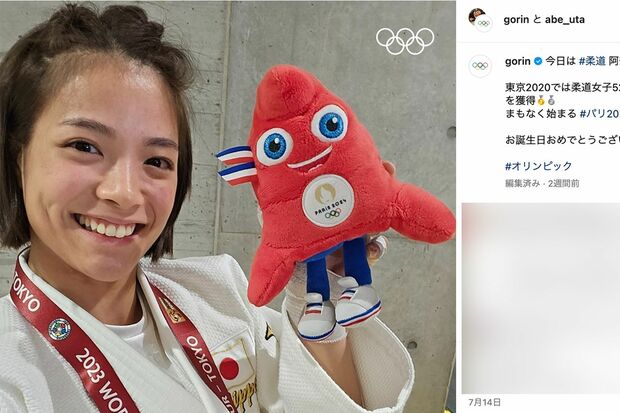Click the main judo athlete photo
This screenshot has width=620, height=413.
tap(228, 206)
